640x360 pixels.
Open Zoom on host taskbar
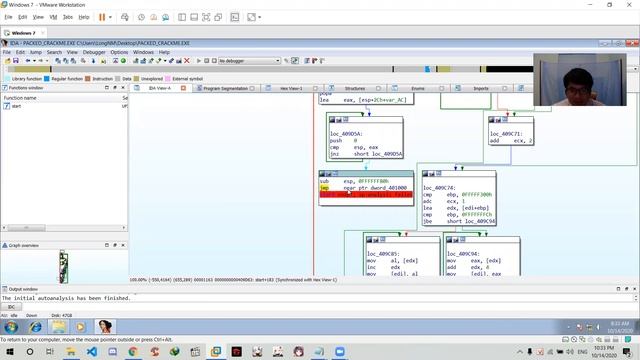coord(340,351)
